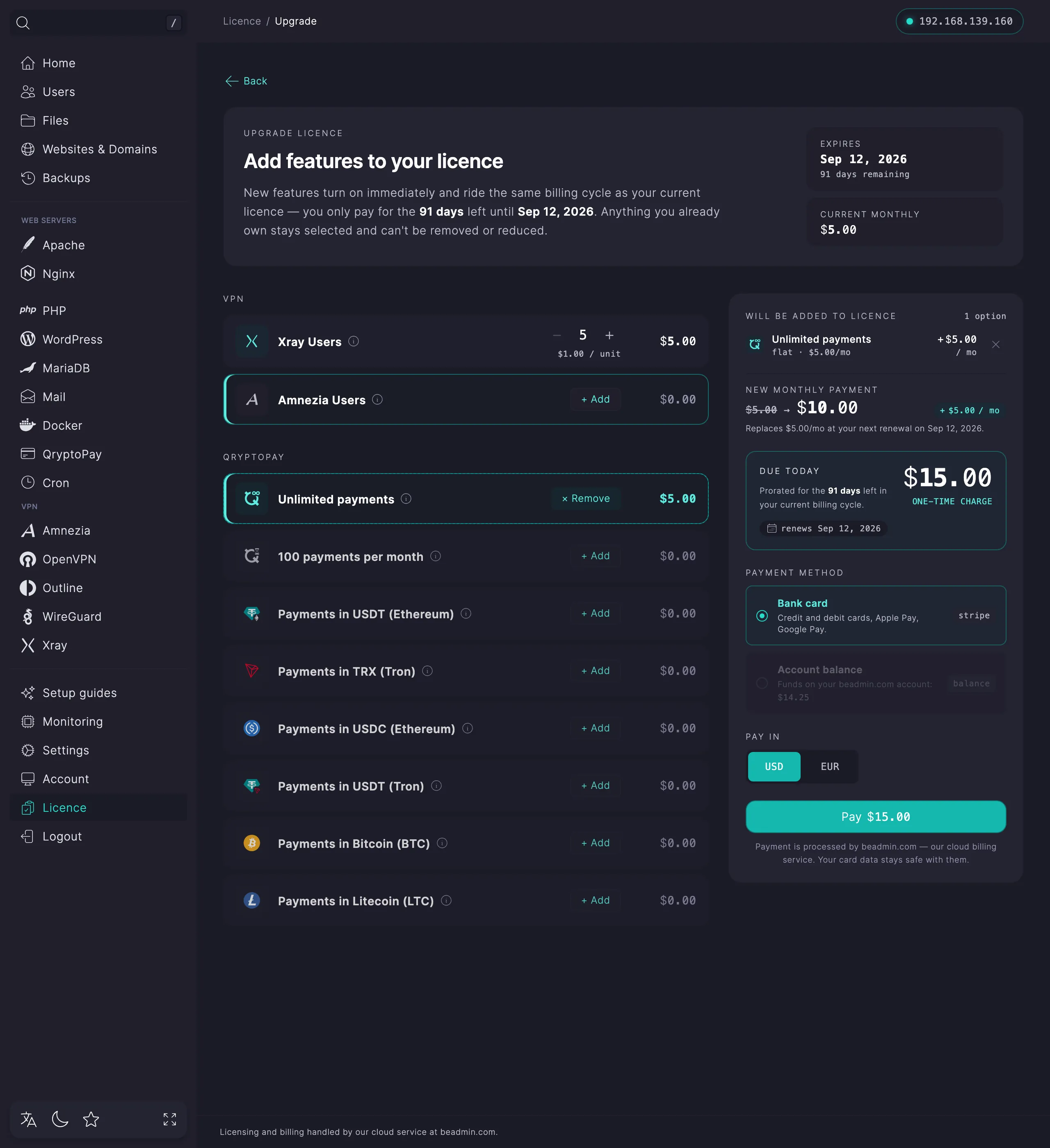
Task: Open Users in sidebar
Action: (98, 92)
